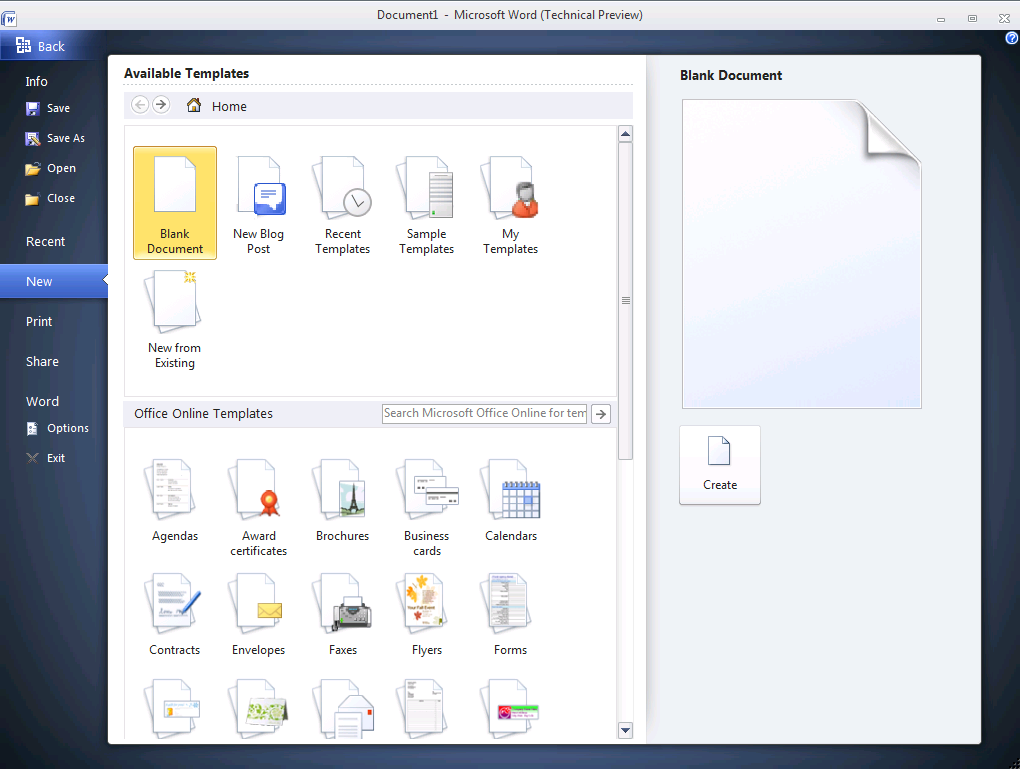Go back in template navigation

point(140,105)
